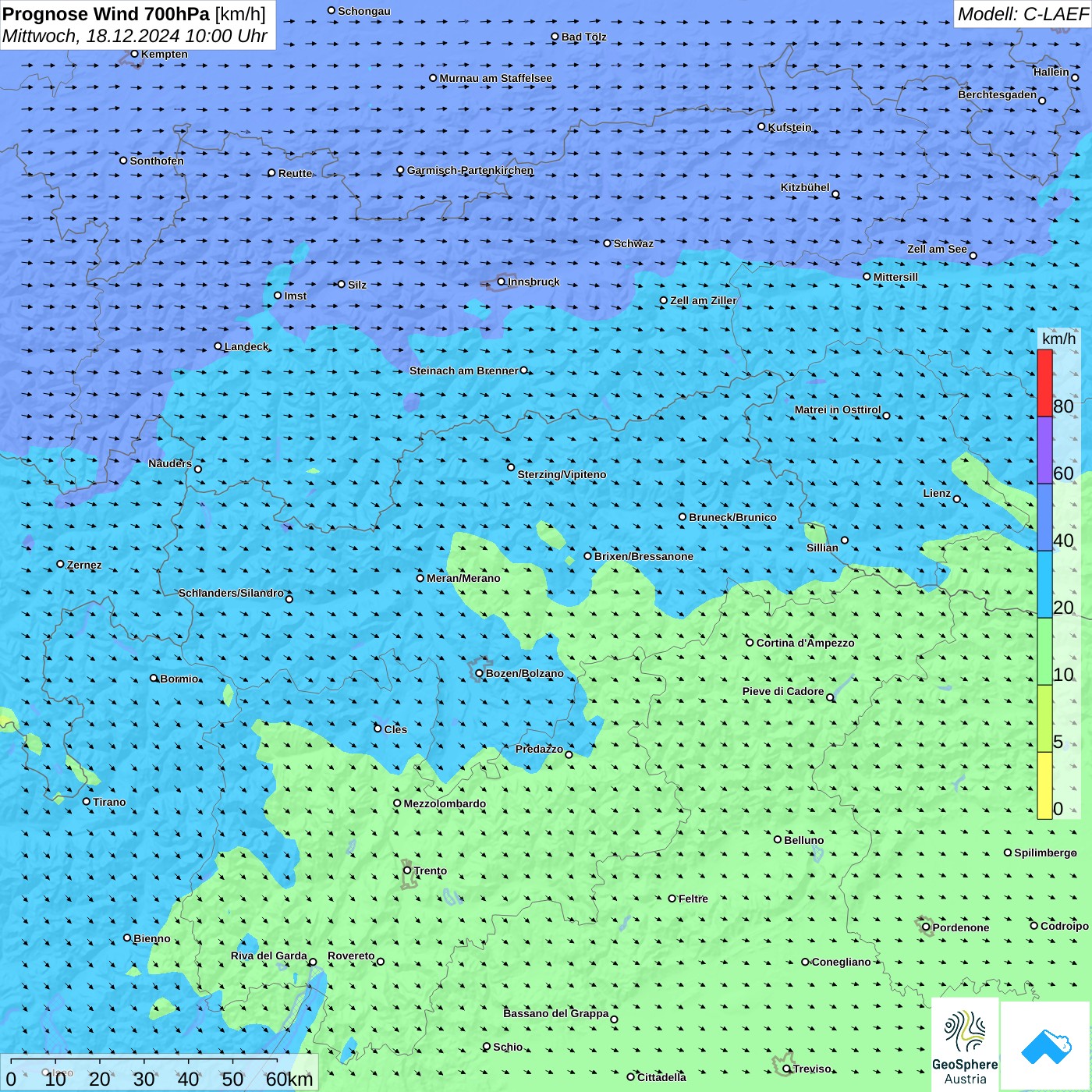Click the light green 10 km/h legend swatch
This screenshot has width=1092, height=1092.
point(1044,651)
